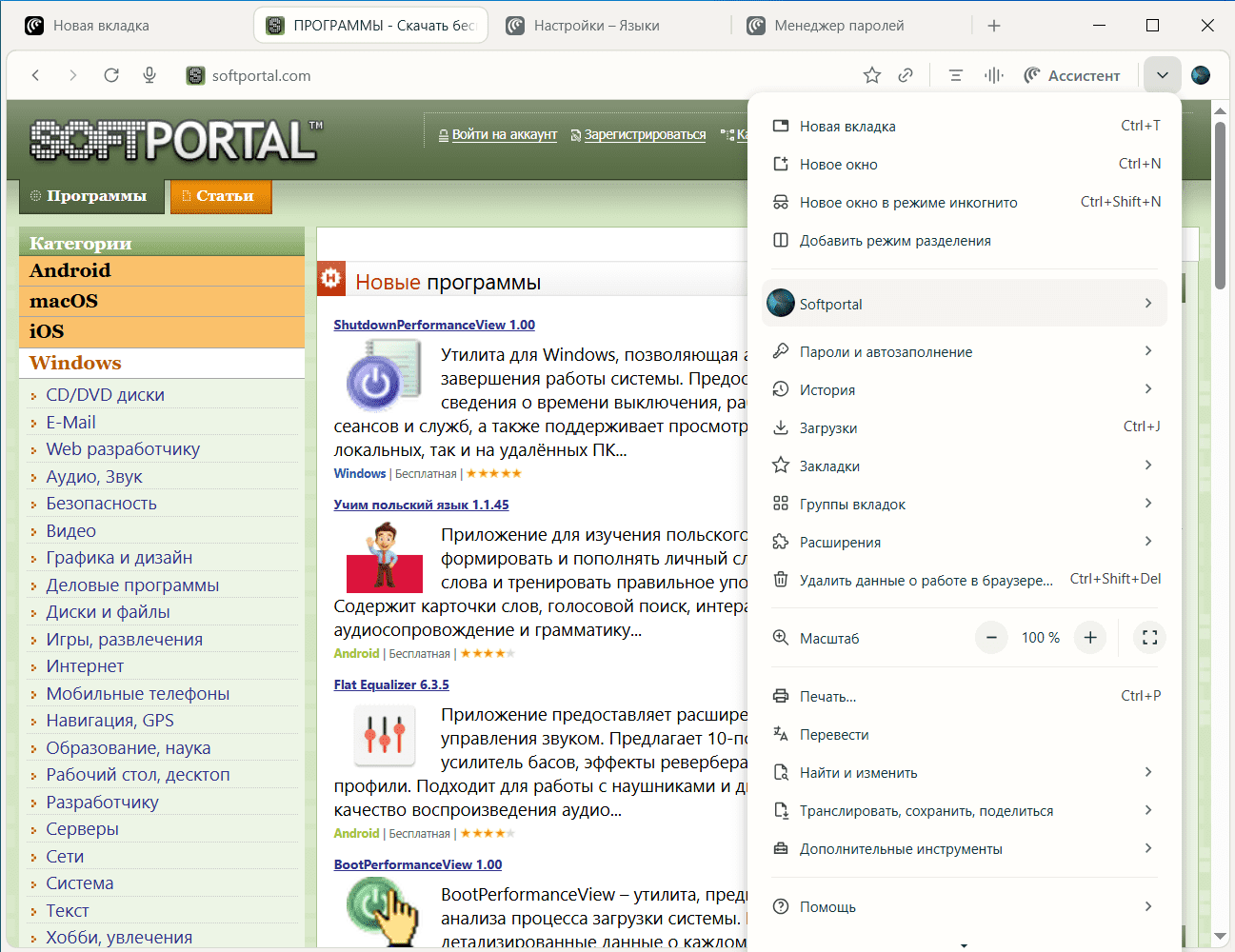Click the page vertical scrollbar
Image resolution: width=1235 pixels, height=952 pixels.
click(1220, 206)
